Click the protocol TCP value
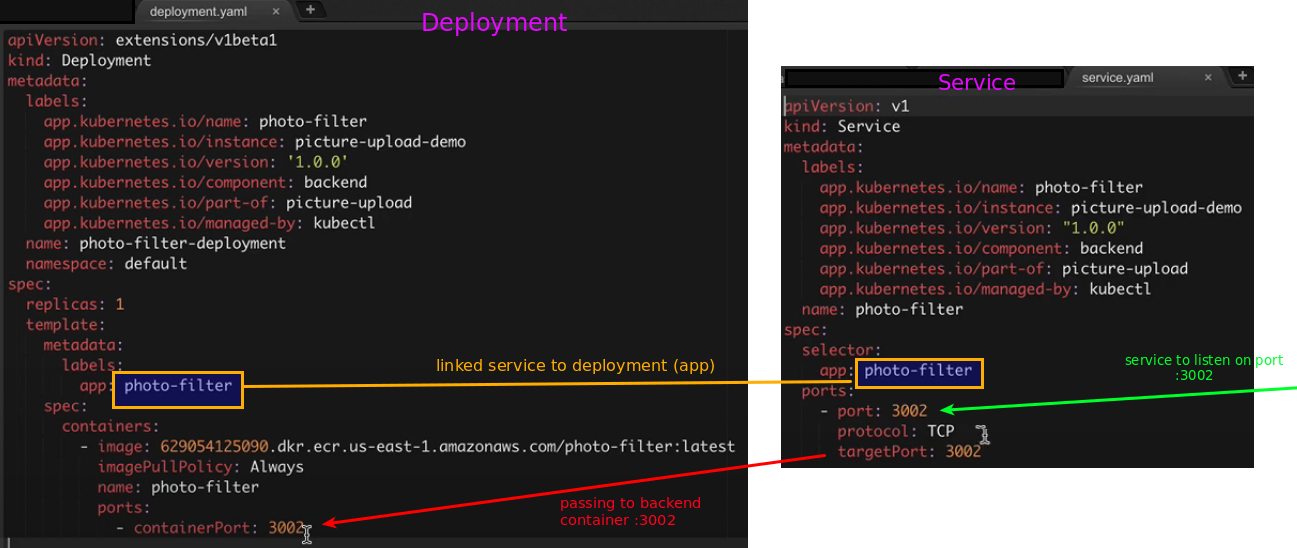The width and height of the screenshot is (1297, 548). coord(940,431)
